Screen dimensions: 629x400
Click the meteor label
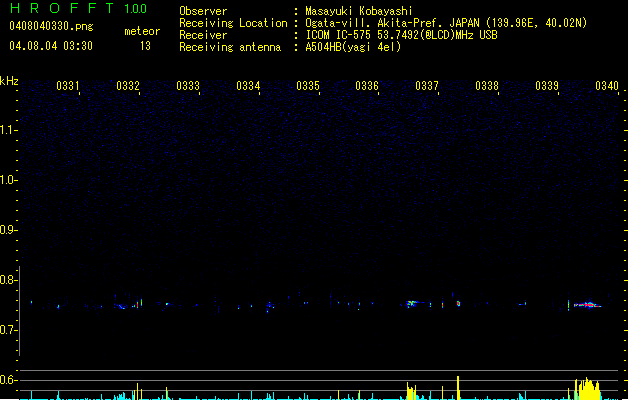(x=142, y=31)
